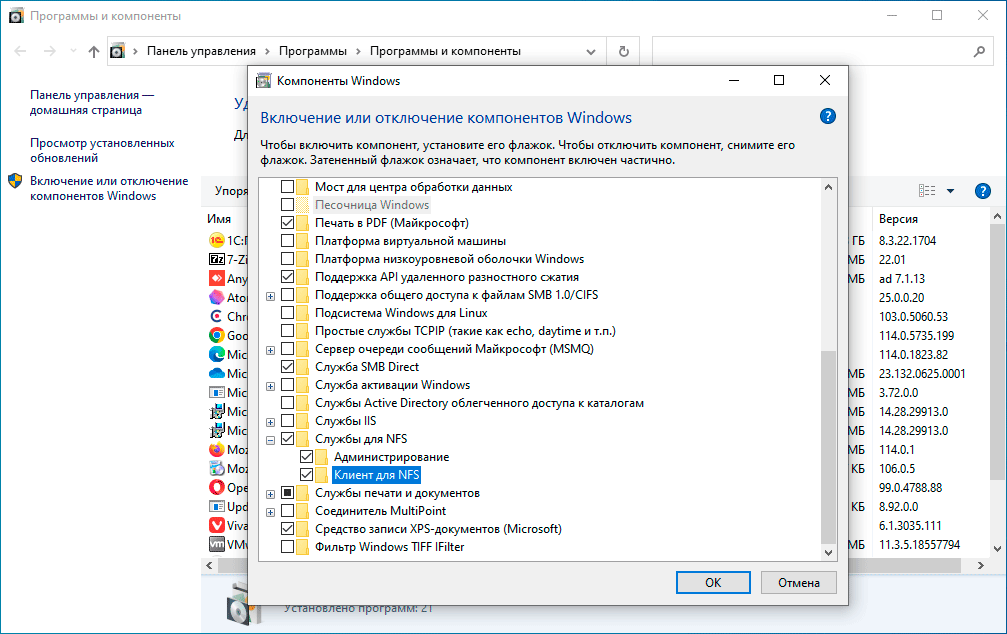The width and height of the screenshot is (1007, 634).
Task: Click the 7-Zip icon in program list
Action: coord(216,260)
